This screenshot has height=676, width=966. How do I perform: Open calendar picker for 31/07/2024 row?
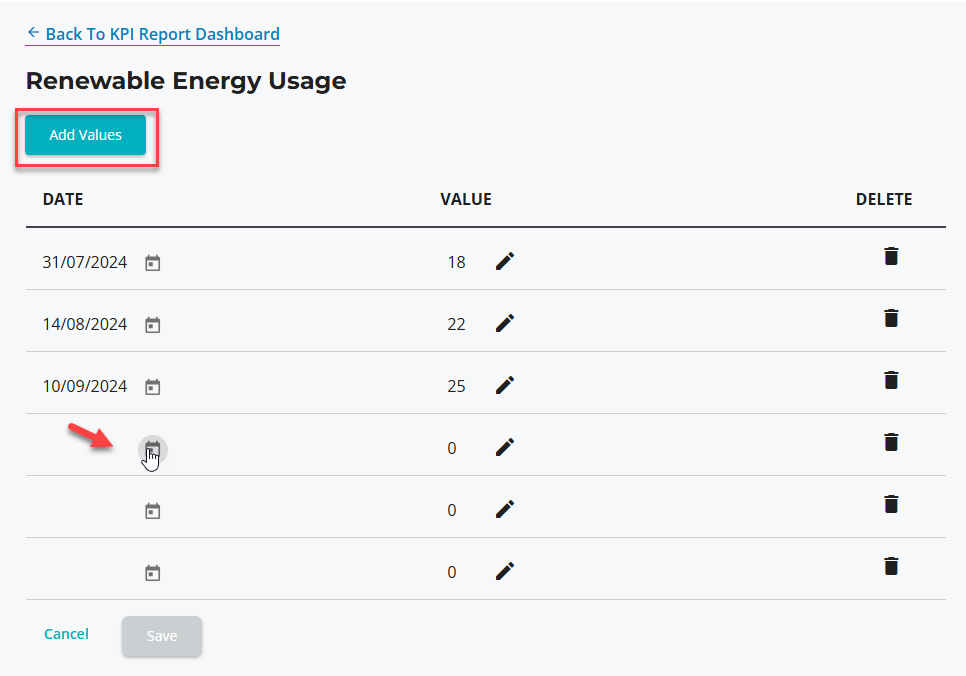[152, 263]
